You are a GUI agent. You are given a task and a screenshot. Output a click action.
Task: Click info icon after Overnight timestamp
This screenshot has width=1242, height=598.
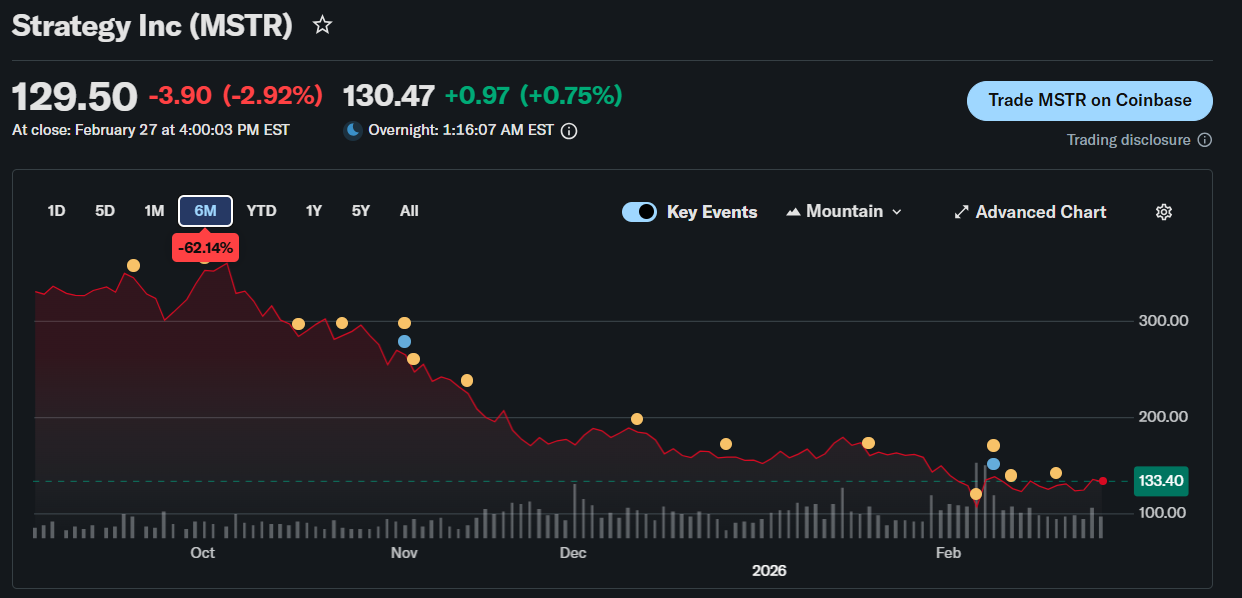pyautogui.click(x=569, y=131)
